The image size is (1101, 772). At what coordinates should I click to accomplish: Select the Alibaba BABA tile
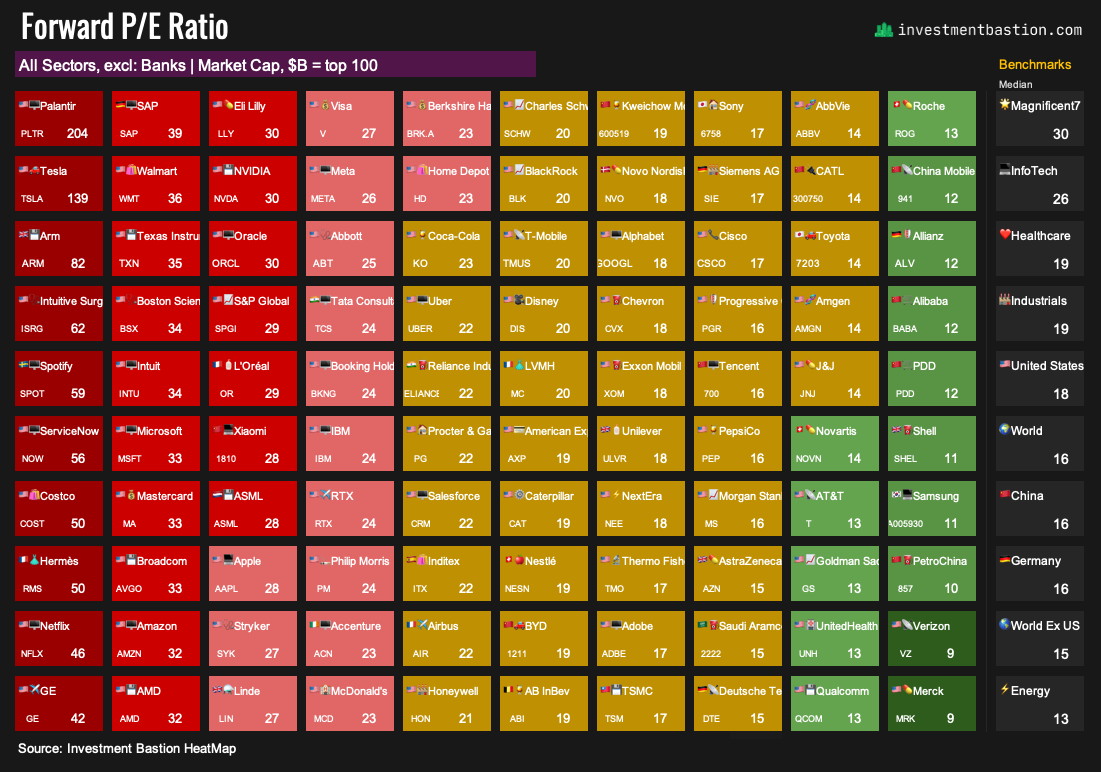[x=932, y=313]
